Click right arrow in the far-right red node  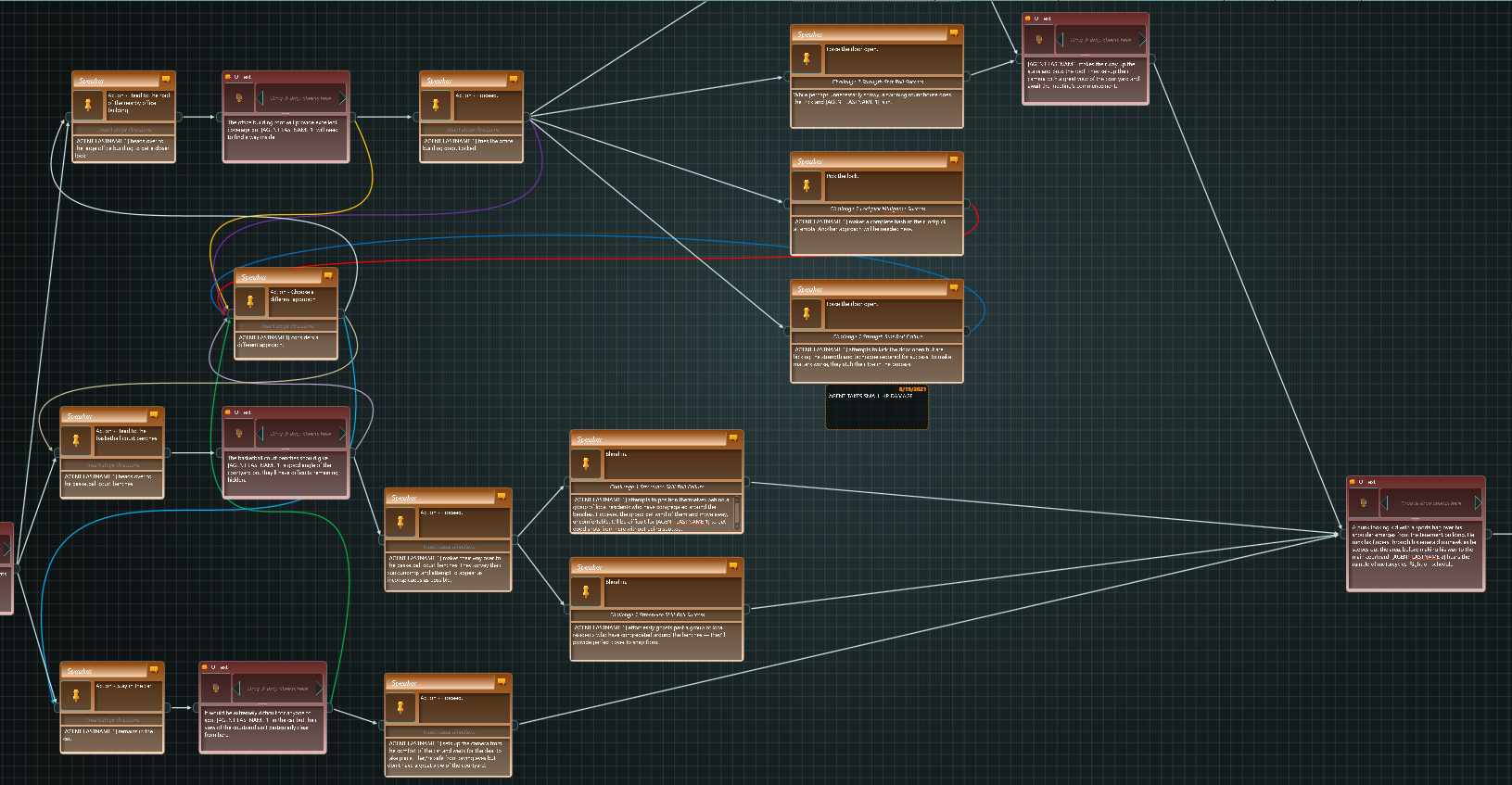[x=1478, y=503]
